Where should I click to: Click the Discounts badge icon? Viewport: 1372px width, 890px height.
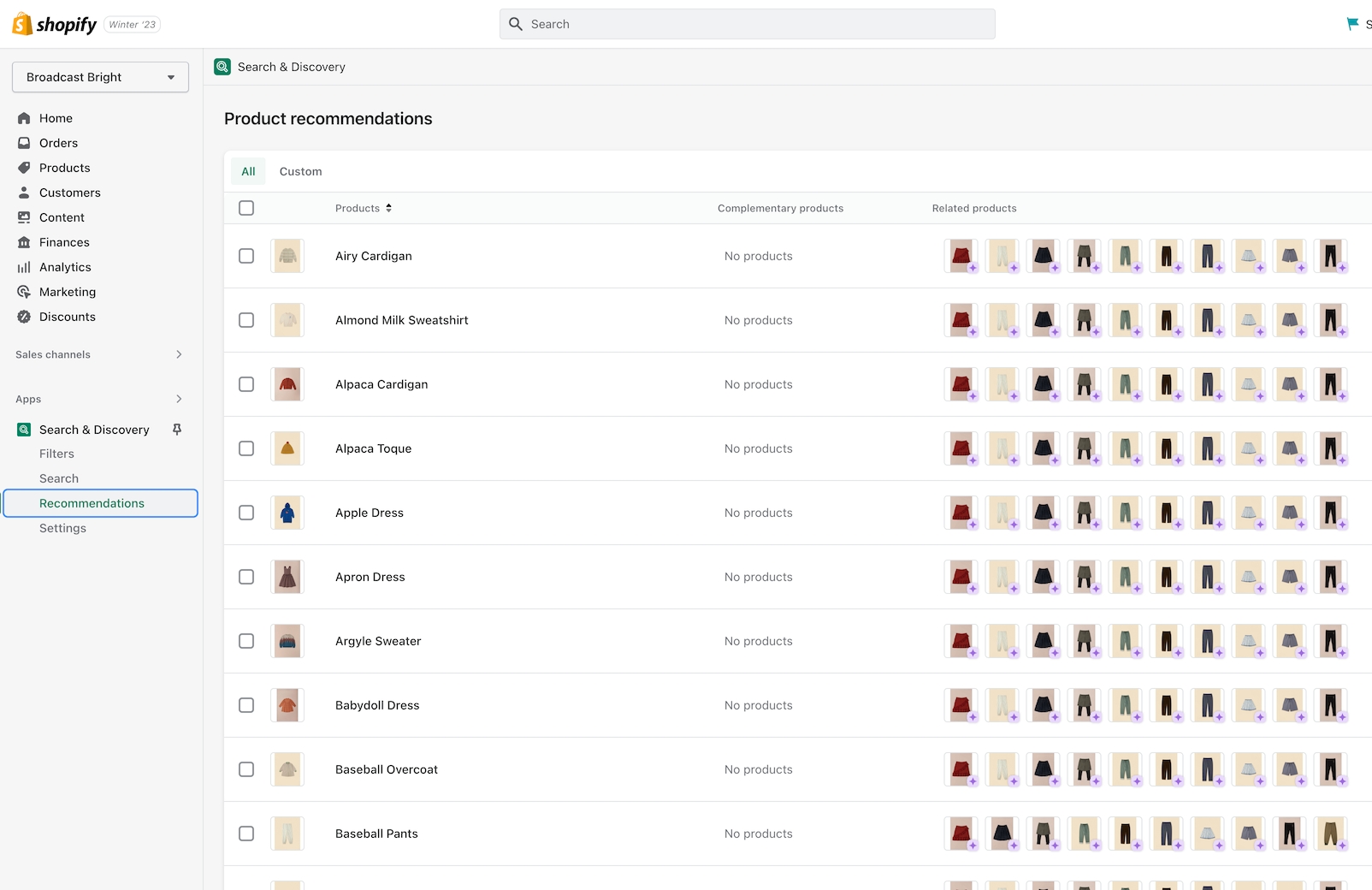pos(24,317)
